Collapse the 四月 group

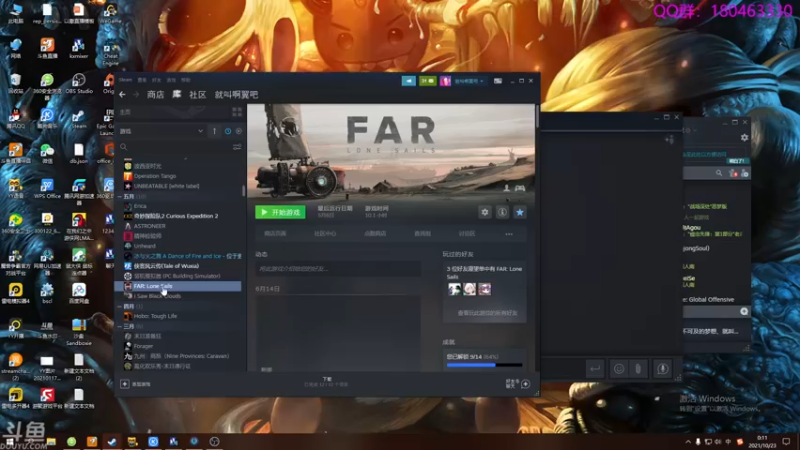click(119, 306)
